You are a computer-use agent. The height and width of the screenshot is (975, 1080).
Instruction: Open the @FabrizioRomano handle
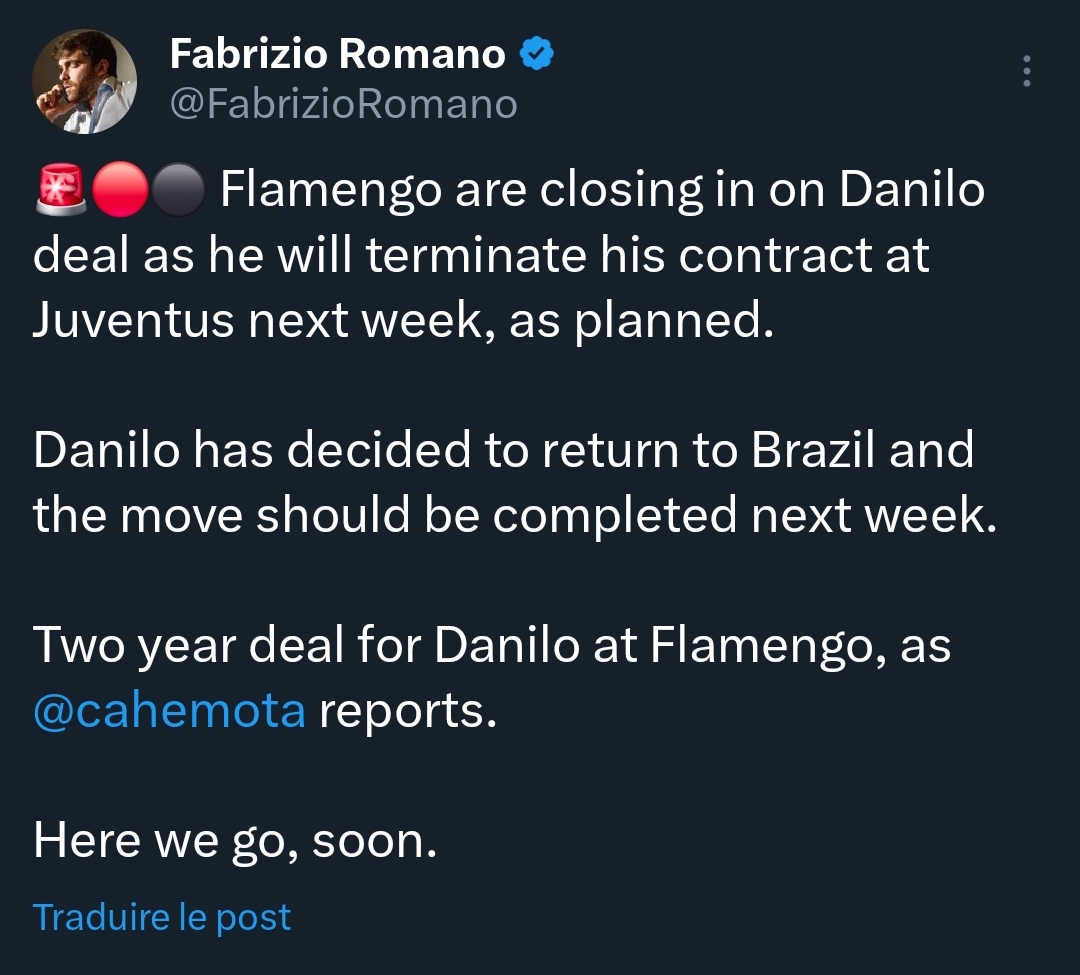(343, 104)
